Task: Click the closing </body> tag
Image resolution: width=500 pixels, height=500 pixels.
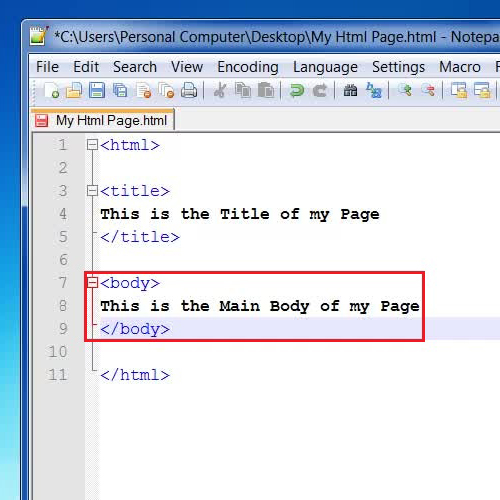Action: pyautogui.click(x=135, y=329)
